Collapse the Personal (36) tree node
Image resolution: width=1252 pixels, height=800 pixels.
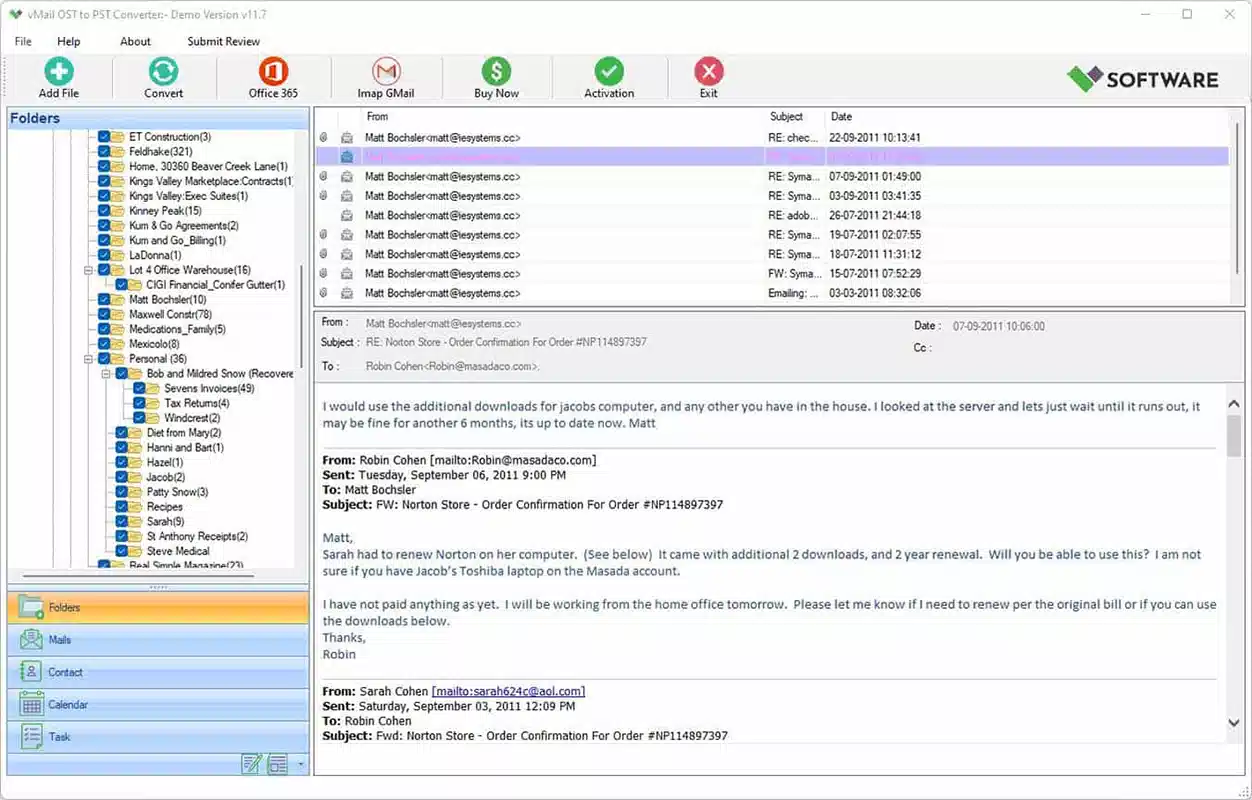pyautogui.click(x=89, y=359)
